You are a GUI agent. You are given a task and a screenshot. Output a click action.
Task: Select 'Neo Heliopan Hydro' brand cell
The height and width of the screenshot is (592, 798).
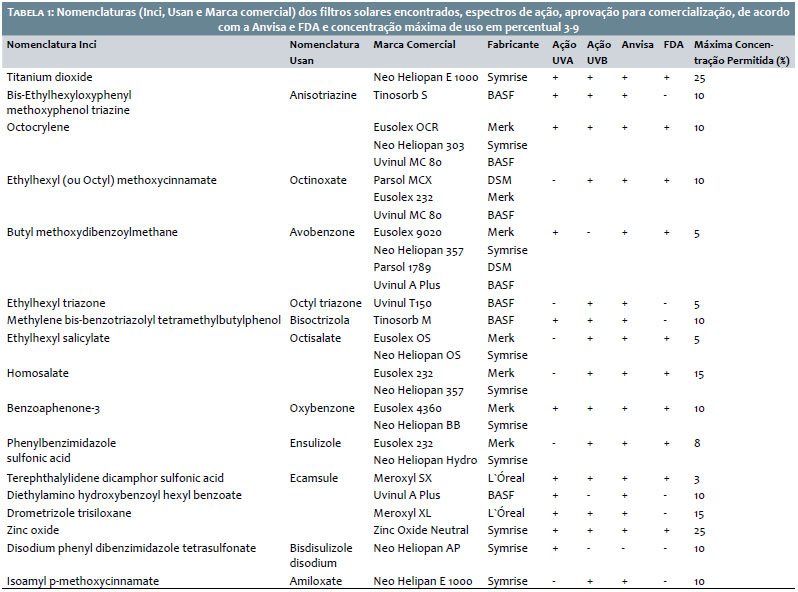coord(425,461)
